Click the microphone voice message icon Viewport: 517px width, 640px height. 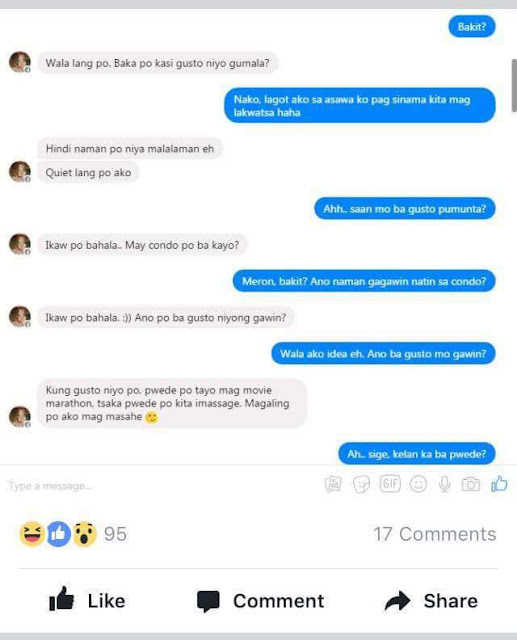(444, 484)
